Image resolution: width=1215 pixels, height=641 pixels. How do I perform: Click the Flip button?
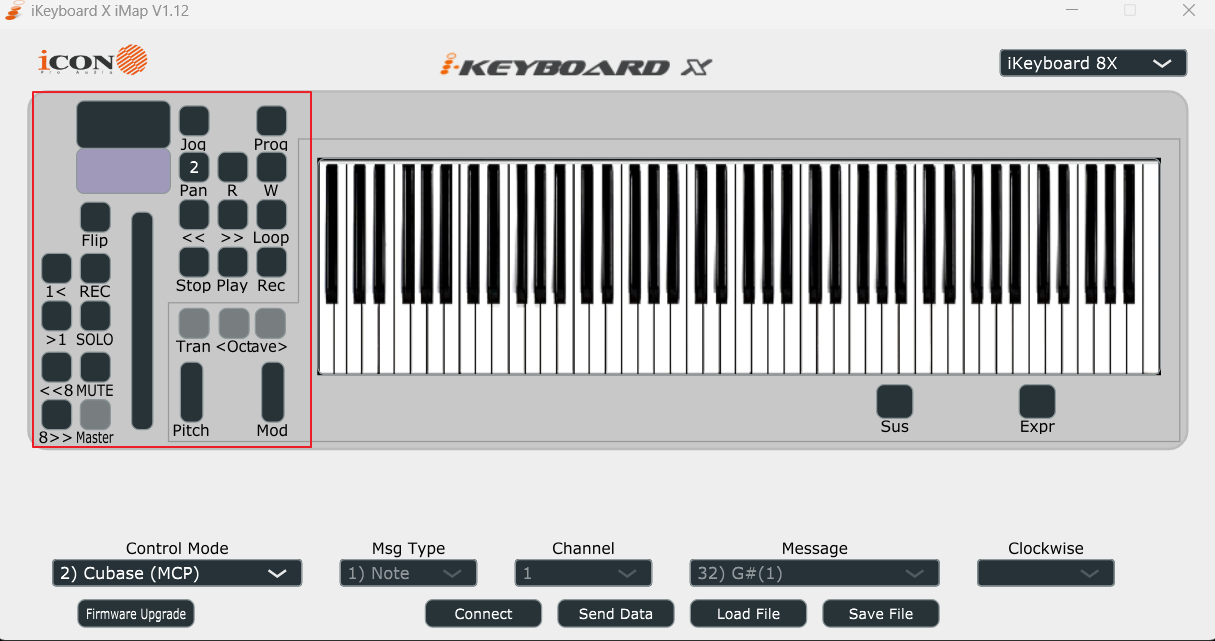tap(95, 217)
